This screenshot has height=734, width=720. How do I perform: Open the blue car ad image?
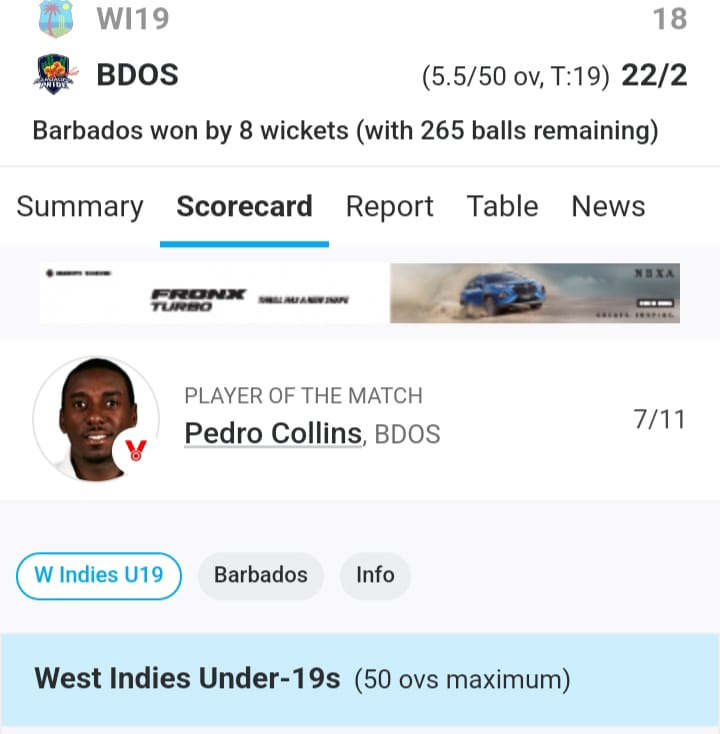[502, 292]
